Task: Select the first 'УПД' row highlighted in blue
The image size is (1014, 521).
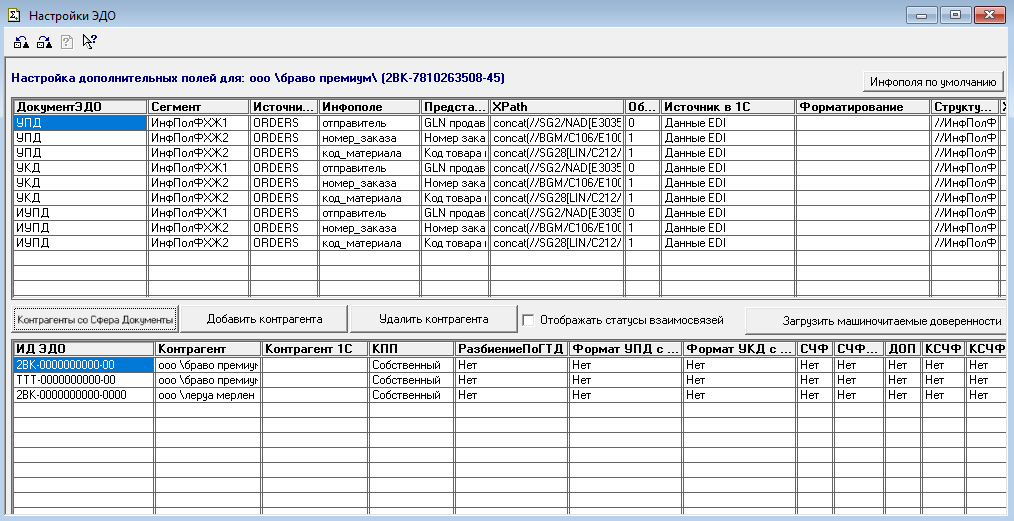Action: click(80, 123)
